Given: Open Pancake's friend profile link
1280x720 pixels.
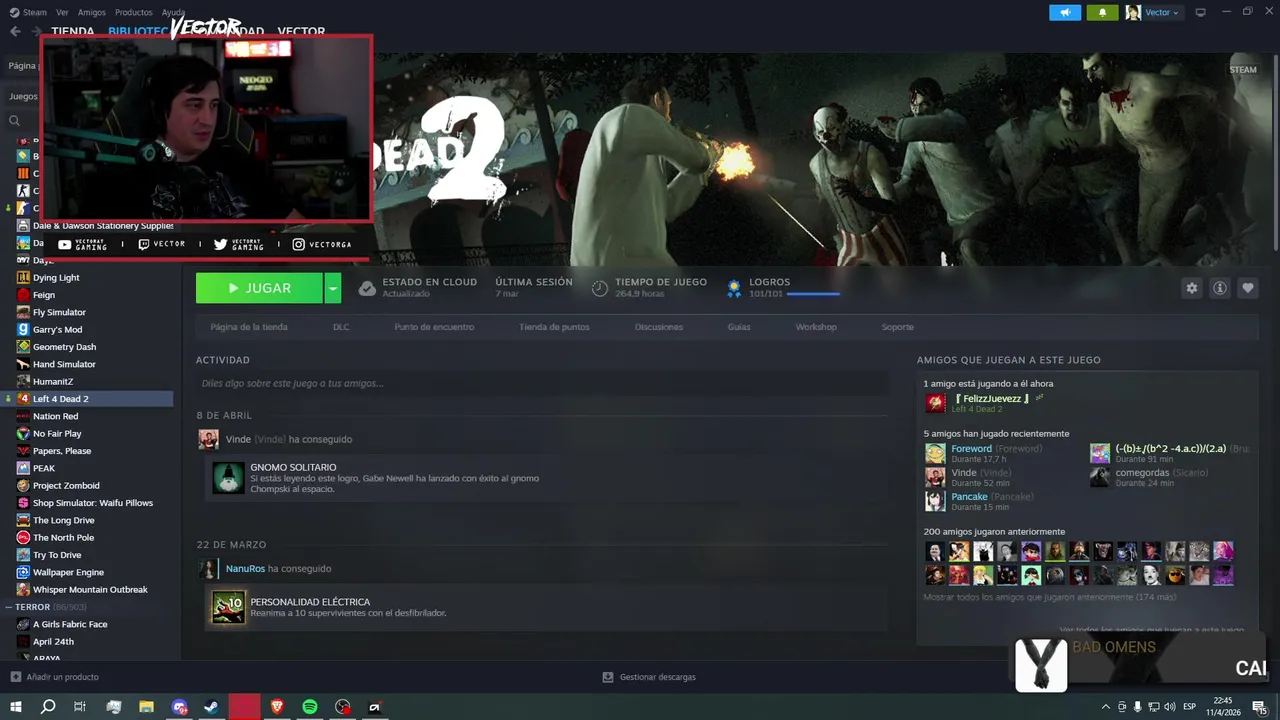Looking at the screenshot, I should 969,497.
